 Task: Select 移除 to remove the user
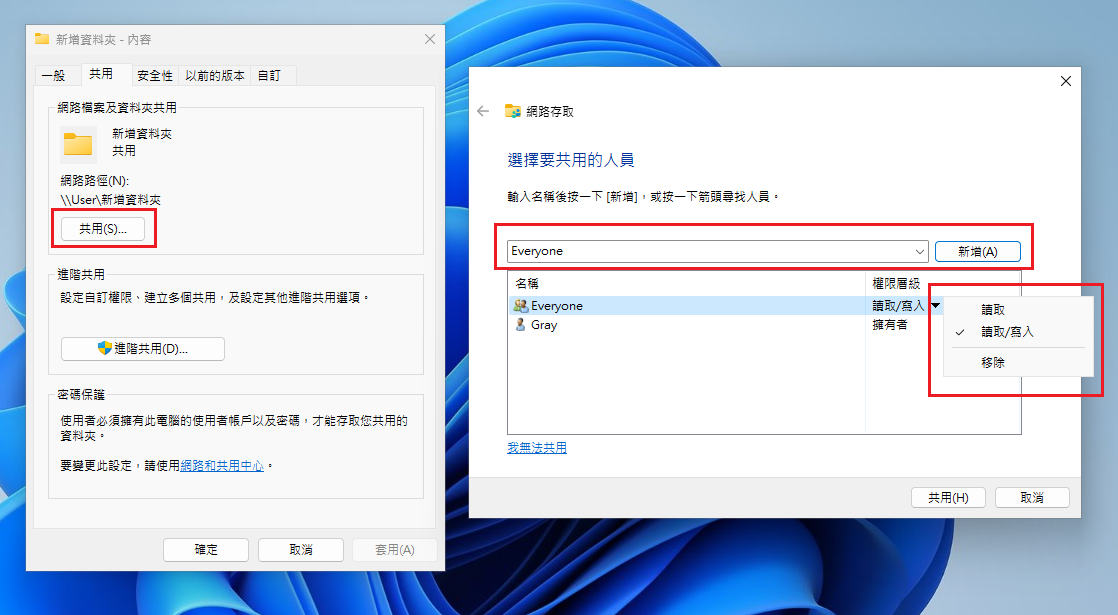click(993, 362)
